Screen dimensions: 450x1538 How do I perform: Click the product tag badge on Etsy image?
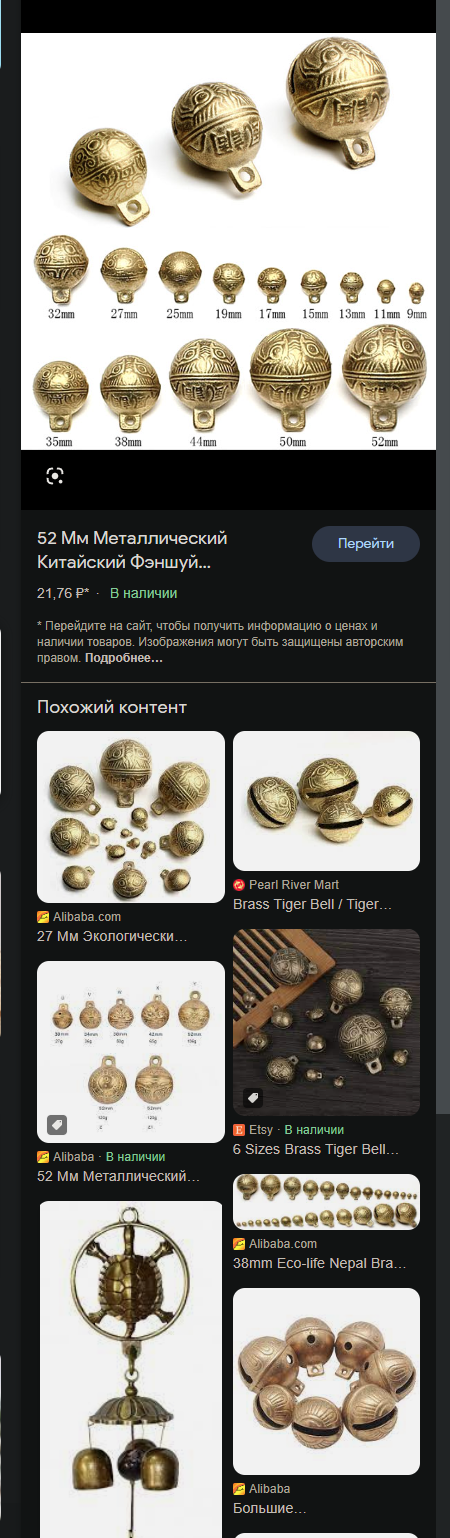pos(253,1098)
